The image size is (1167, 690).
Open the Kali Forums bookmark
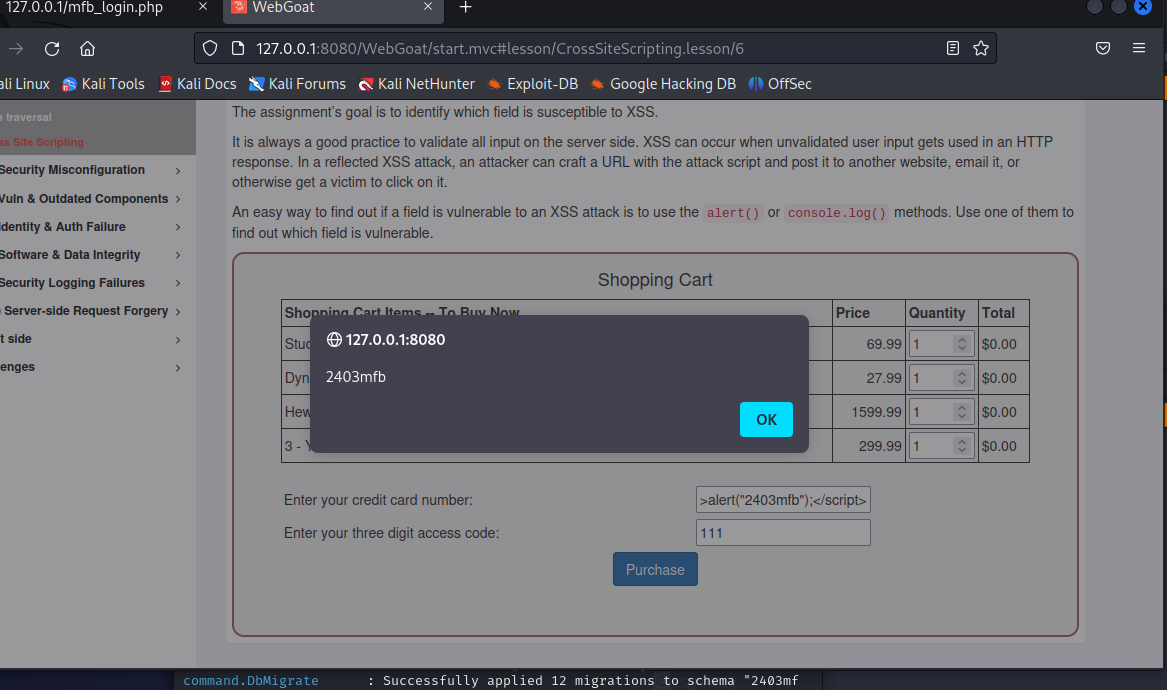pos(297,84)
